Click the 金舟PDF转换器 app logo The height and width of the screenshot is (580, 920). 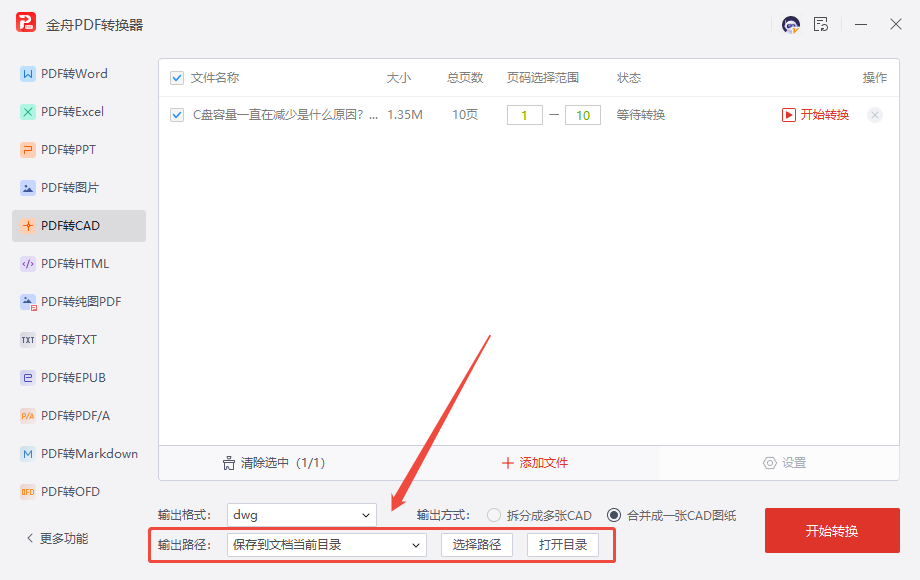[26, 23]
